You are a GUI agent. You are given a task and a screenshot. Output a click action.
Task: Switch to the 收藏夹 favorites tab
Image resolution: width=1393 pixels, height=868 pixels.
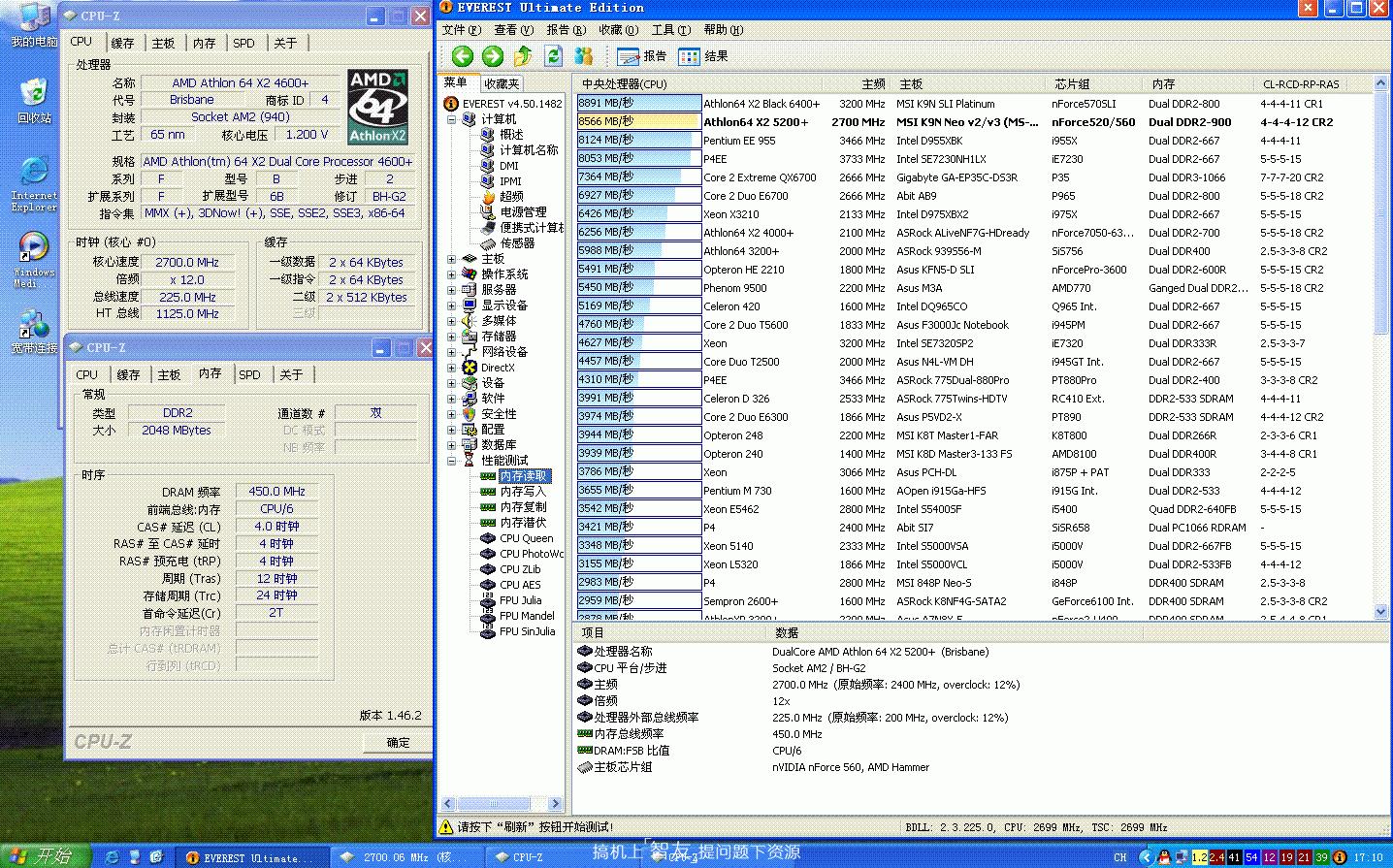click(x=502, y=84)
